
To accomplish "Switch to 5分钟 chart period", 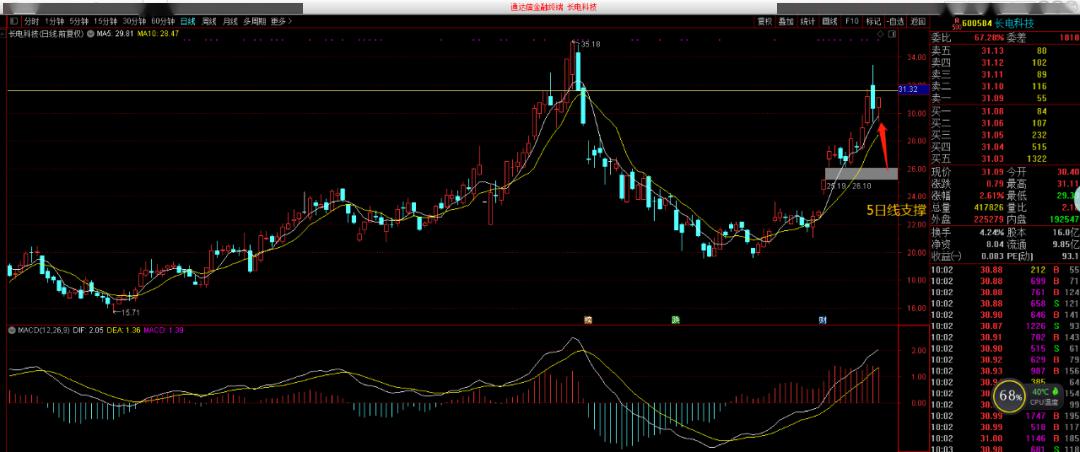I will coord(78,20).
